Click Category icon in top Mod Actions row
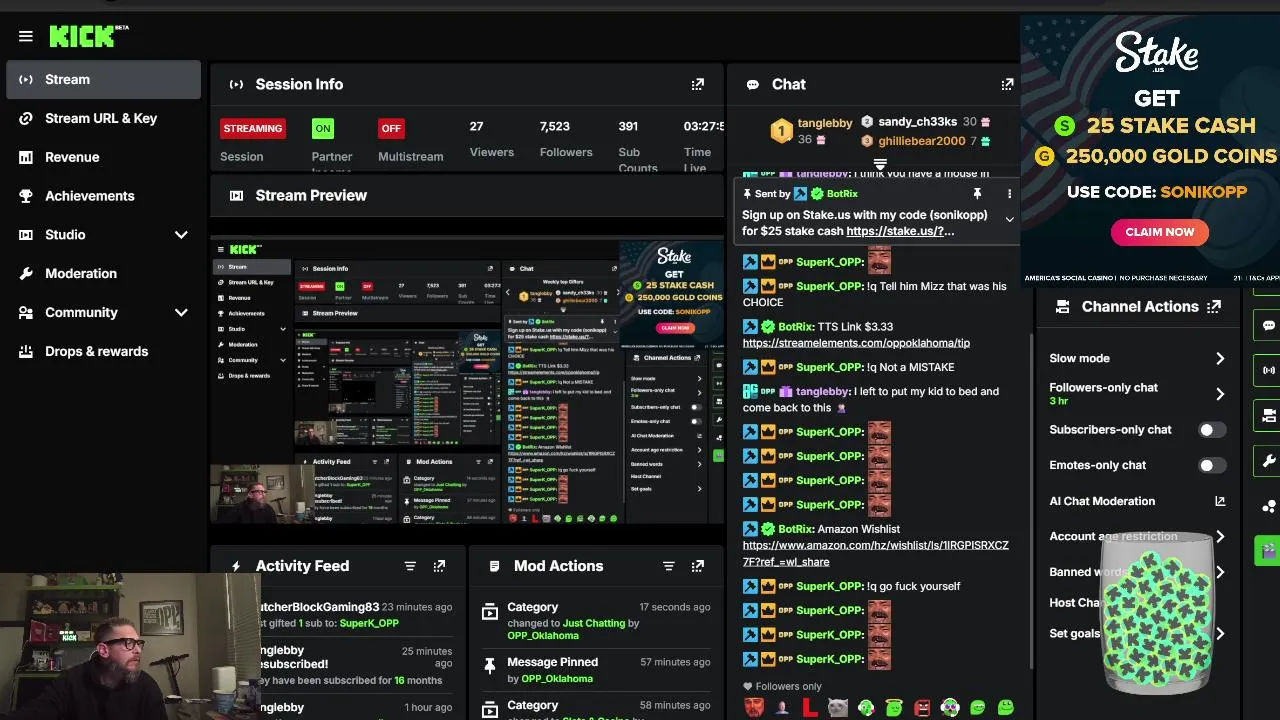 [490, 611]
